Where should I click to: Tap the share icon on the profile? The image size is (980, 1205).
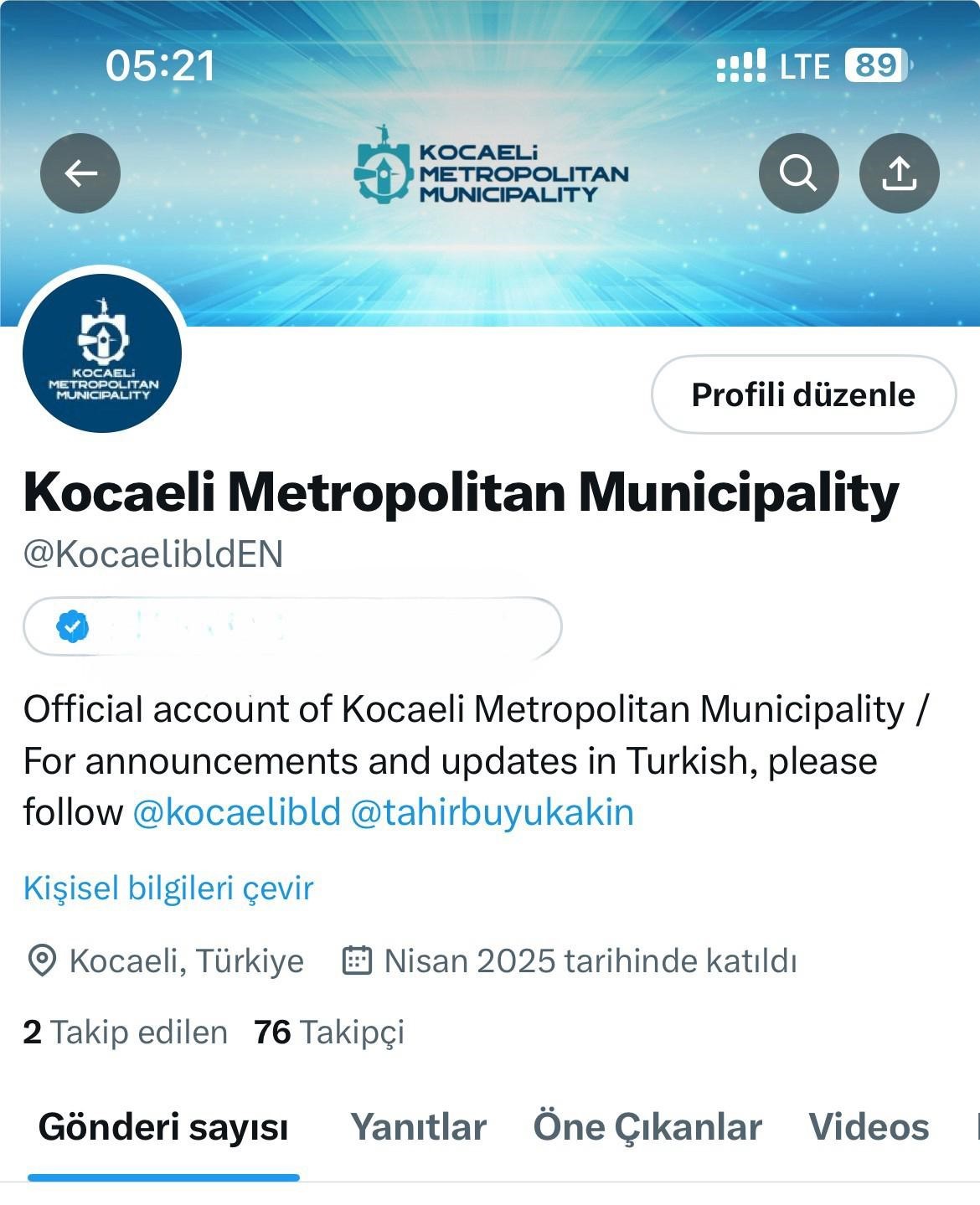pyautogui.click(x=900, y=173)
